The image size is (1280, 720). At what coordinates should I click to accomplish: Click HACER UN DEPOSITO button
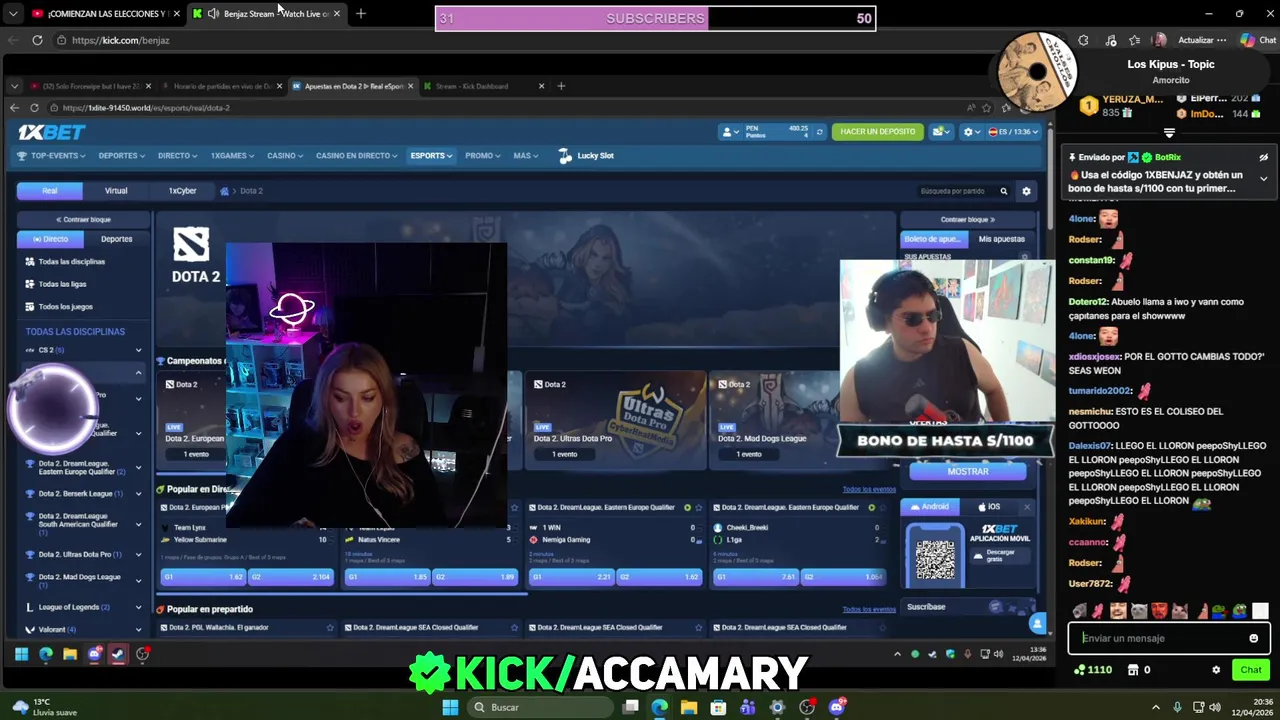pos(877,132)
